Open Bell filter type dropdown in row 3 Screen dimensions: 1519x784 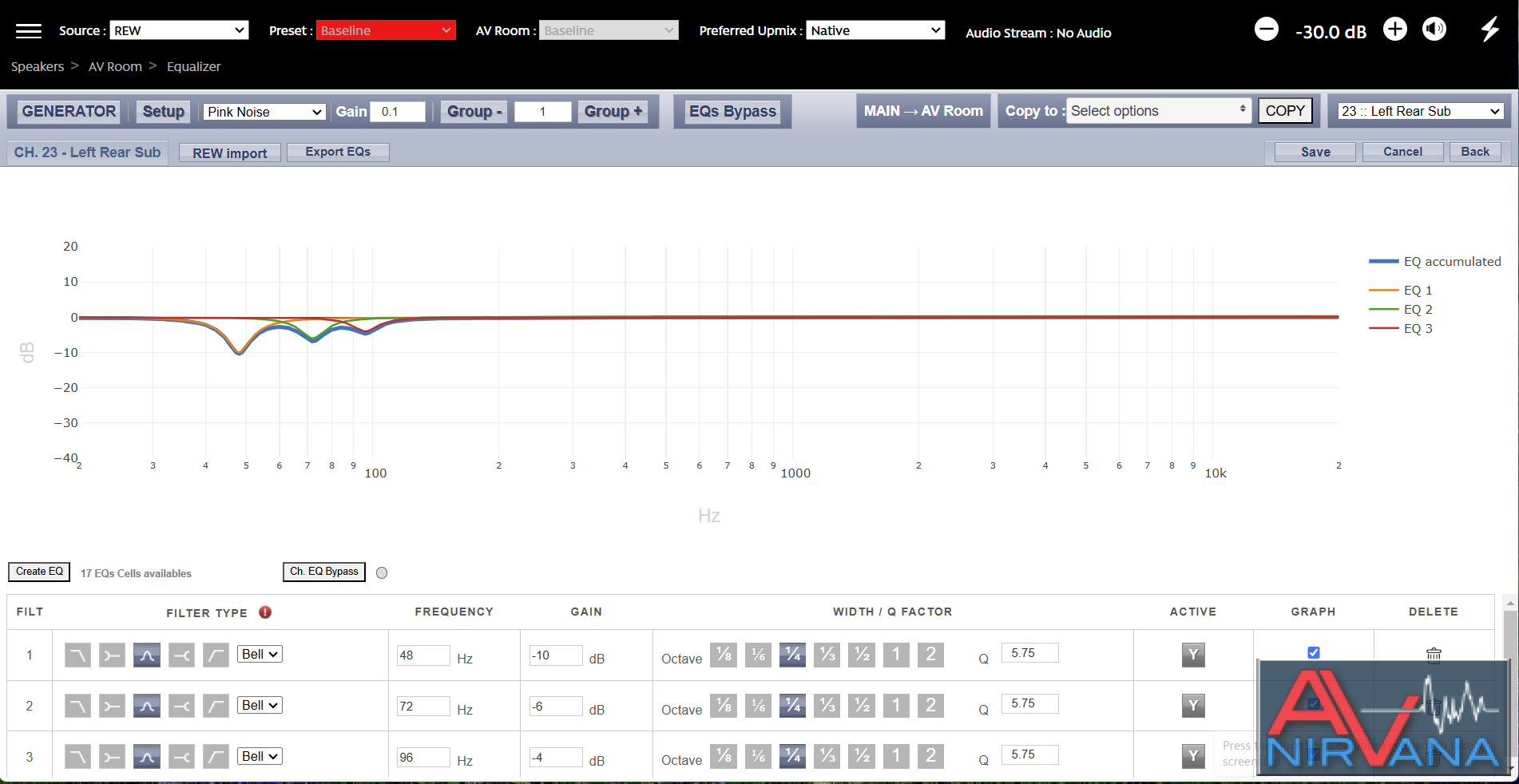pos(260,756)
